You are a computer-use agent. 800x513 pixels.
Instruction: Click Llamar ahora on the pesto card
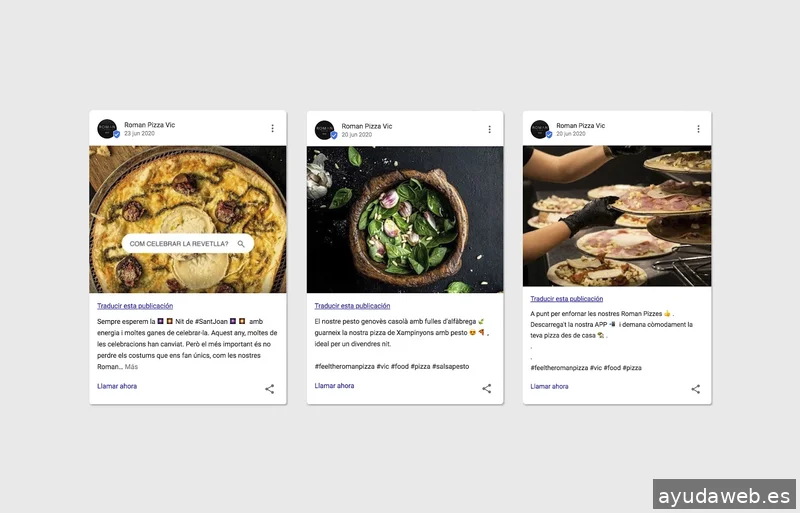tap(334, 385)
